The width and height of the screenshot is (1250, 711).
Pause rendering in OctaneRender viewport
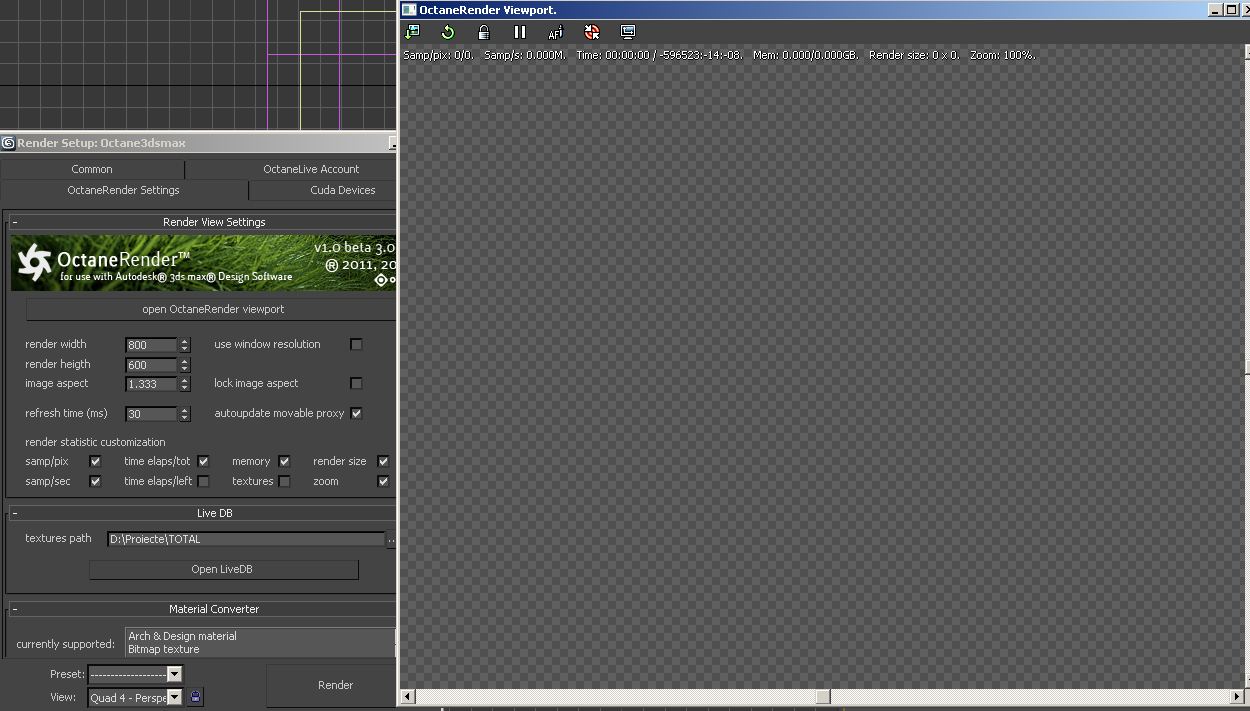point(520,32)
